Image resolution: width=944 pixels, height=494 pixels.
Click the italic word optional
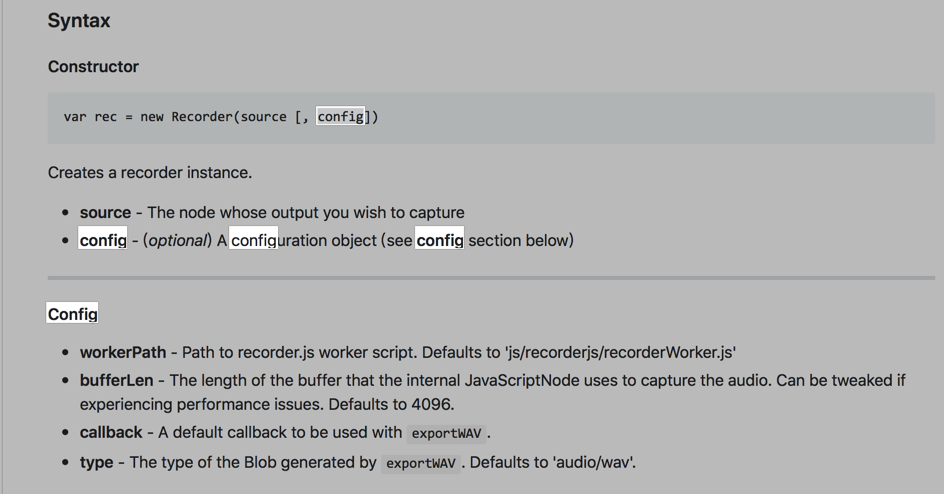coord(178,241)
